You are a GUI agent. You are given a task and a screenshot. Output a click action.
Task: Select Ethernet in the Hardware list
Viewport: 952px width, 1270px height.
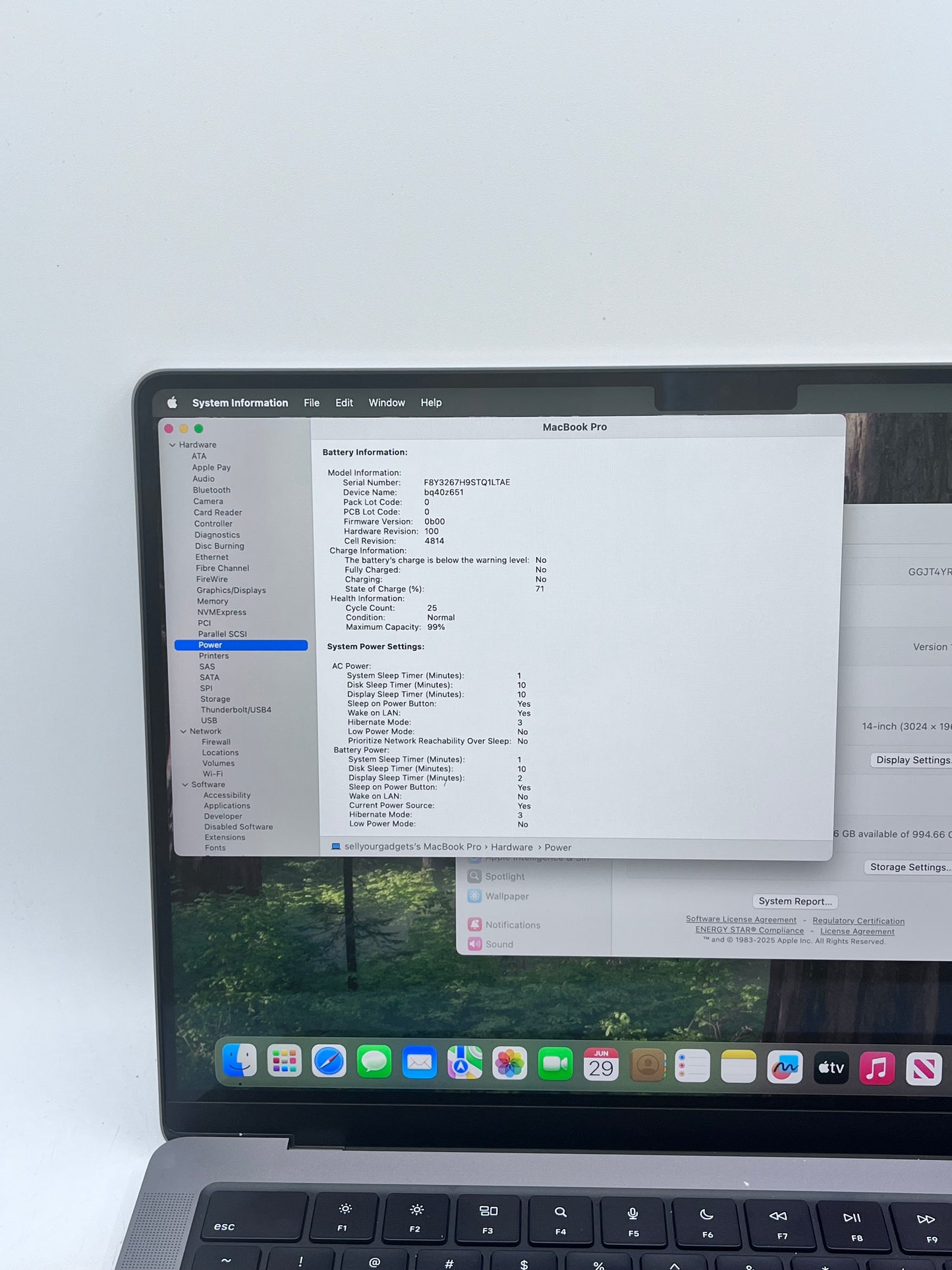point(211,558)
